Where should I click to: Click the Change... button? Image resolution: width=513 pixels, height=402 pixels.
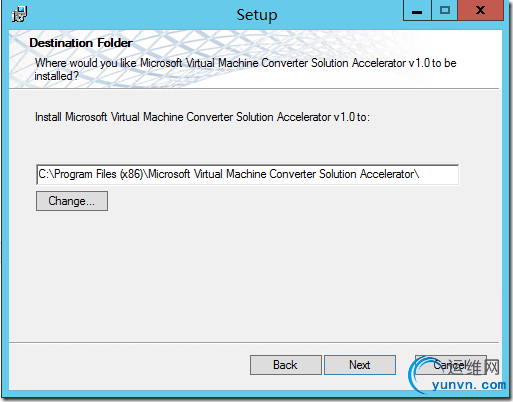pos(72,201)
